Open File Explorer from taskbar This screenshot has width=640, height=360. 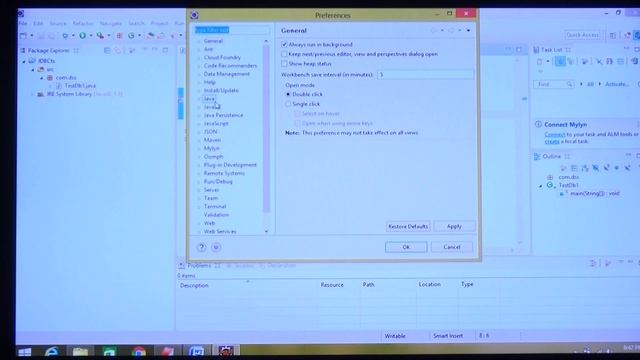(x=80, y=352)
